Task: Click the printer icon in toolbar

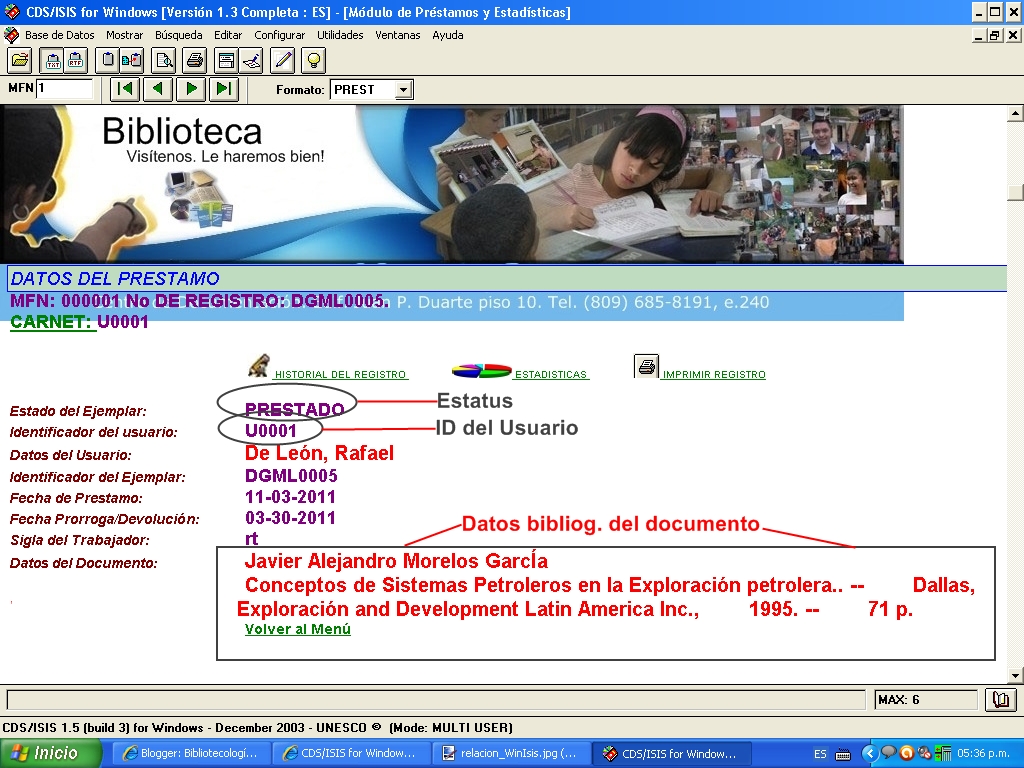Action: 195,60
